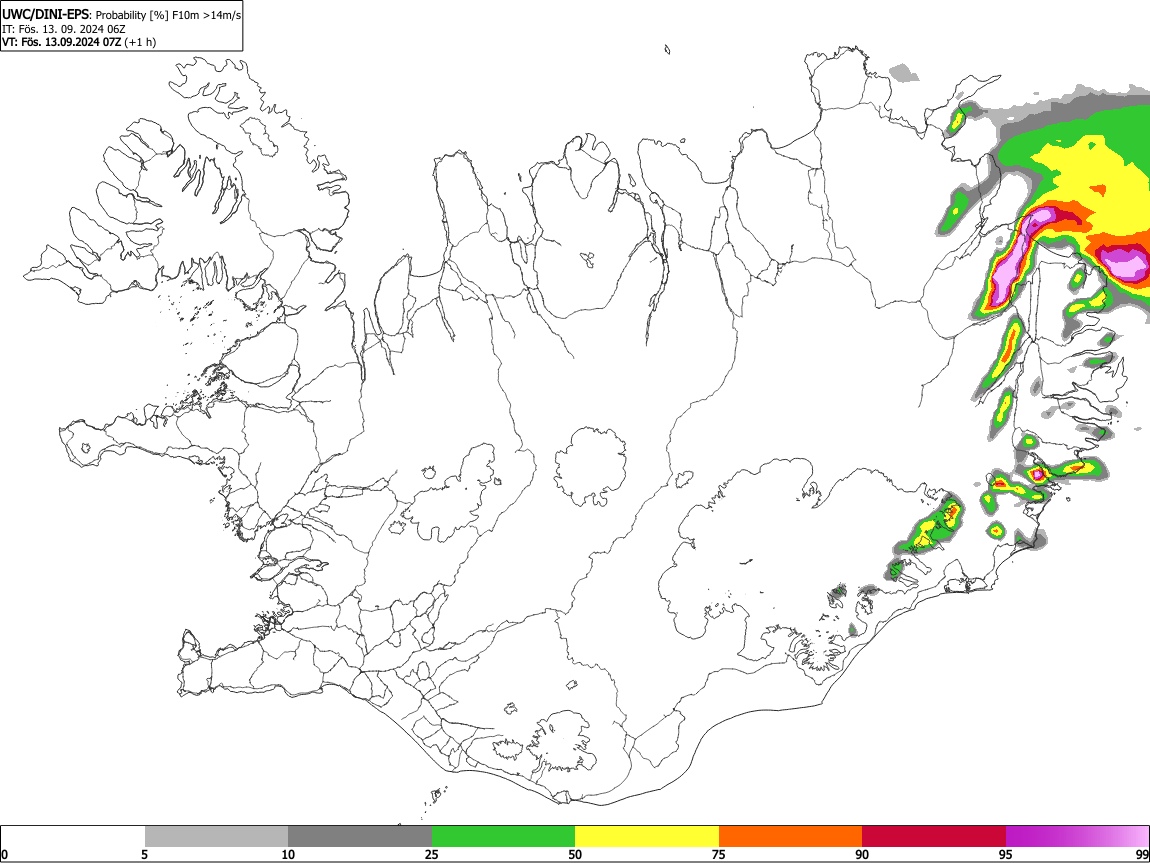Click the yellow 50-75% legend swatch
The height and width of the screenshot is (863, 1150).
[x=647, y=837]
